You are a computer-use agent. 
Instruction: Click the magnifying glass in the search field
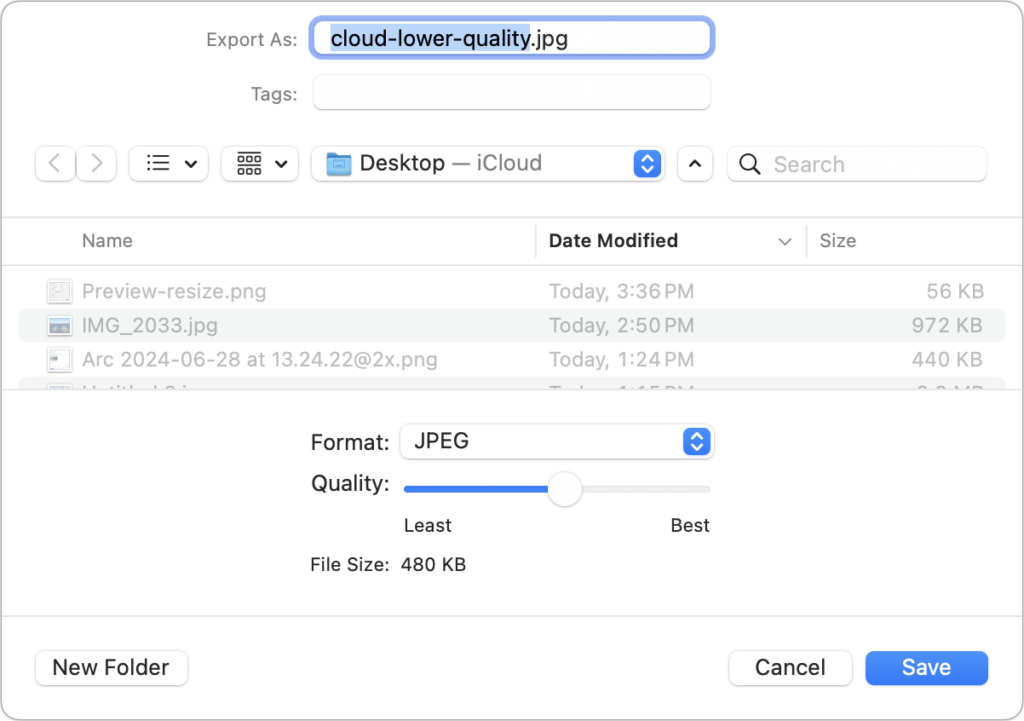tap(750, 163)
